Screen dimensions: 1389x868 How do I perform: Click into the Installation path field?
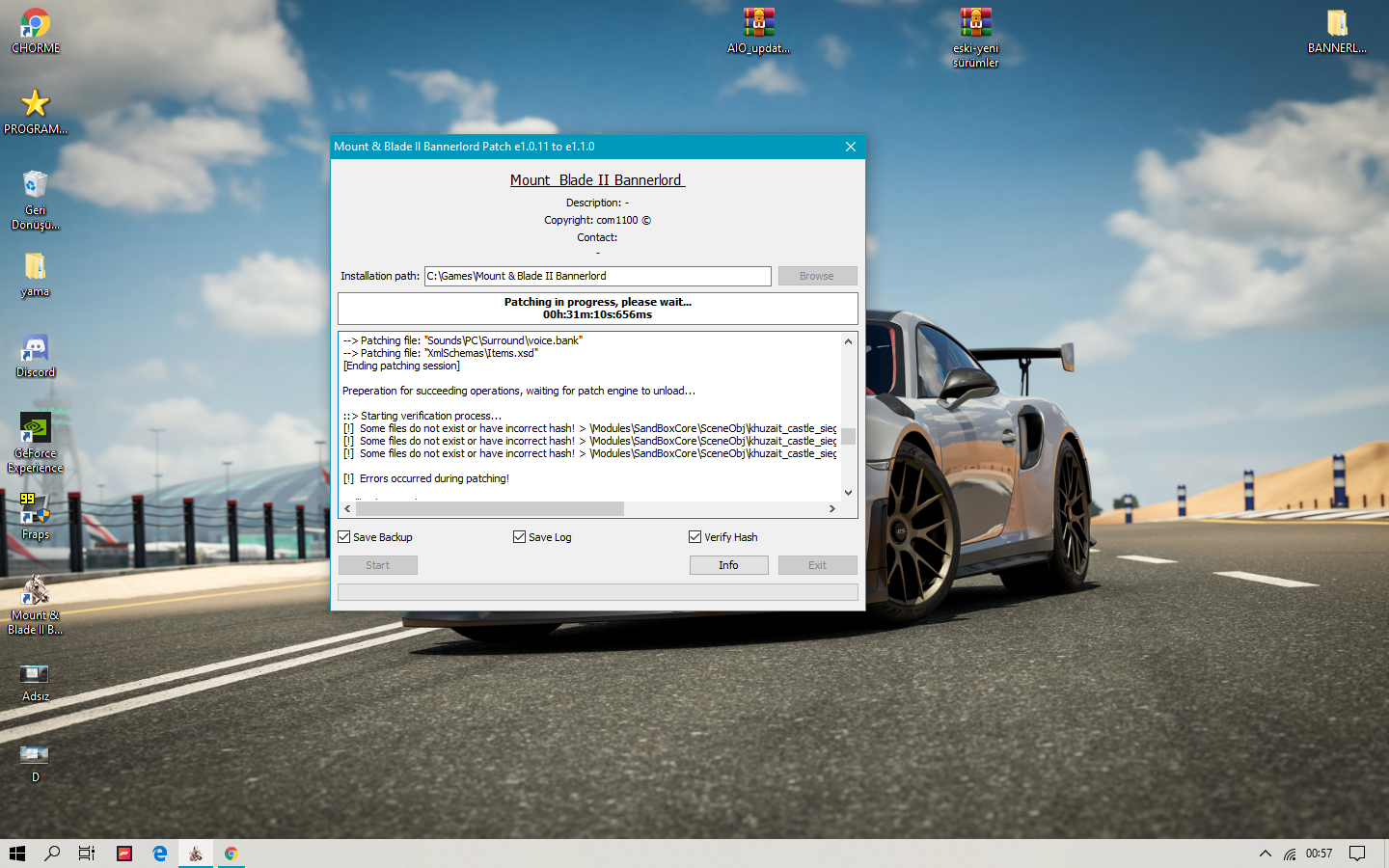click(x=598, y=276)
